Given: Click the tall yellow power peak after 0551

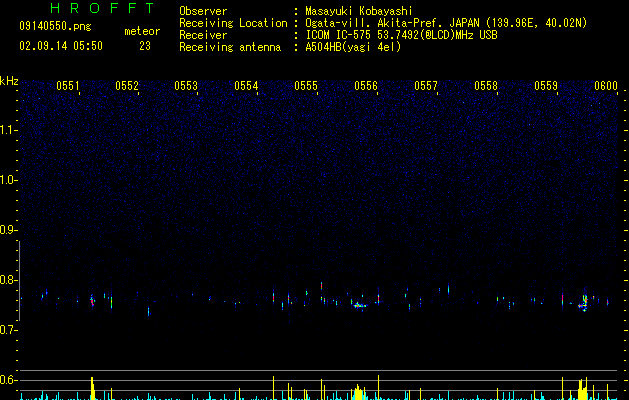Looking at the screenshot, I should coord(92,388).
